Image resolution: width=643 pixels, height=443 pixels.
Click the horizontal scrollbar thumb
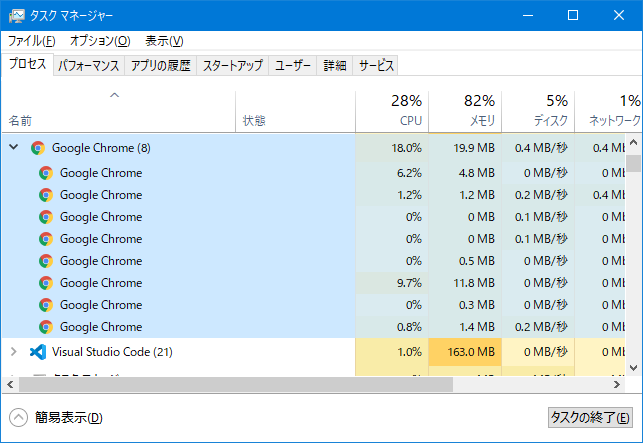[x=236, y=384]
